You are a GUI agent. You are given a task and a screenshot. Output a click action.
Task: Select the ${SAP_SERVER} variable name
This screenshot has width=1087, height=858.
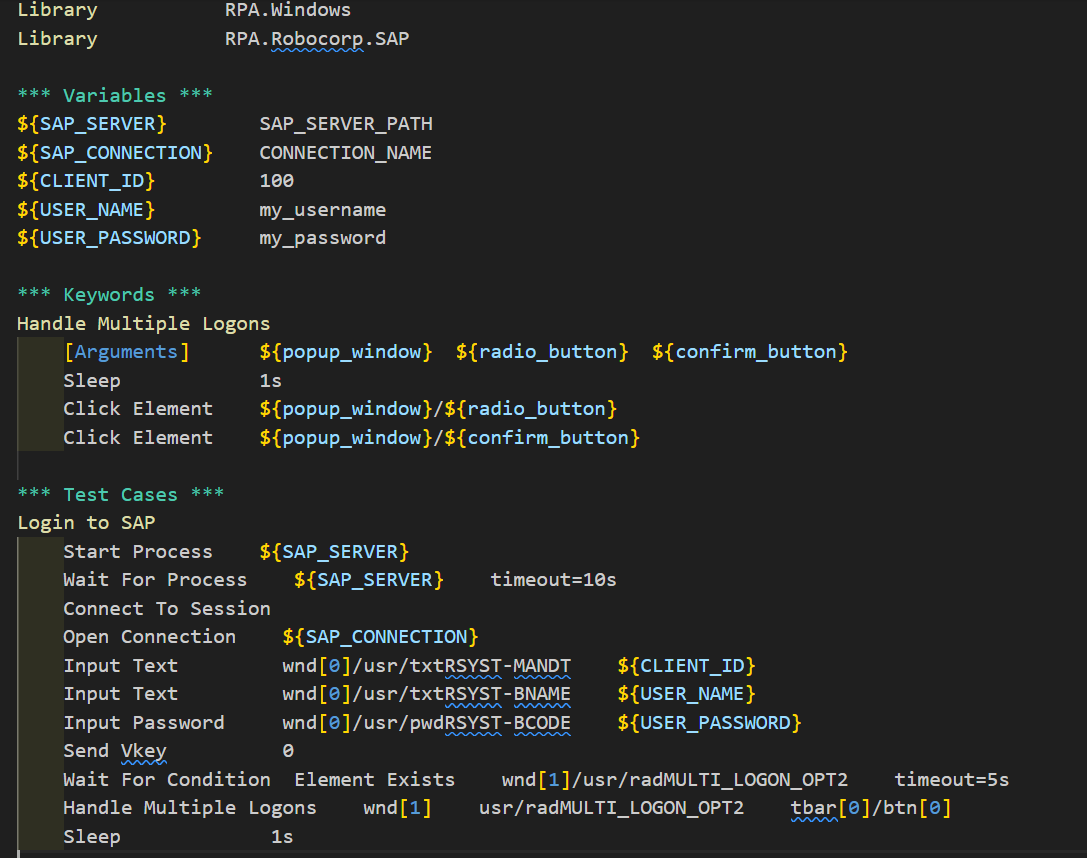[90, 123]
